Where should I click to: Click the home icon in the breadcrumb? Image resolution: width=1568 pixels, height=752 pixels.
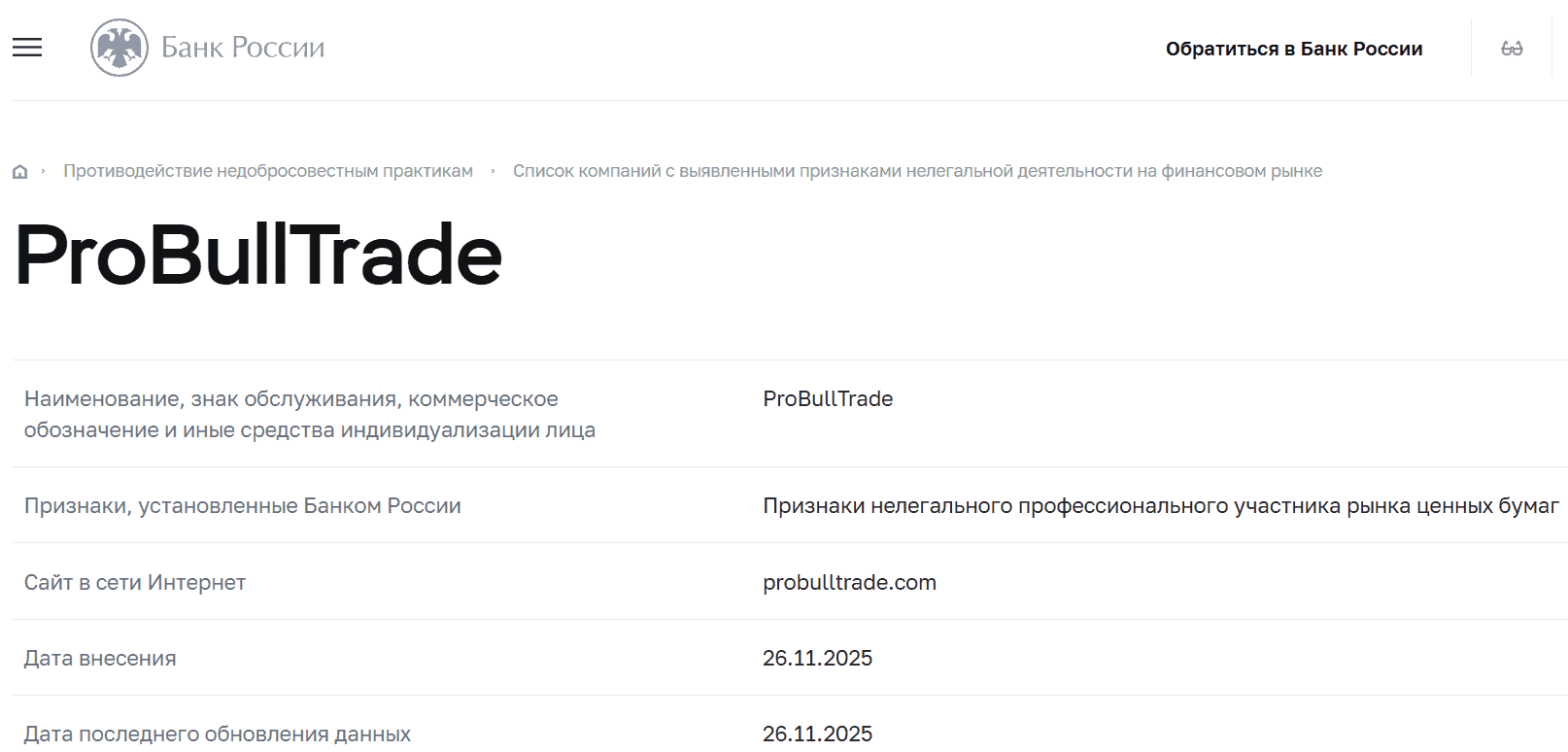pos(19,170)
